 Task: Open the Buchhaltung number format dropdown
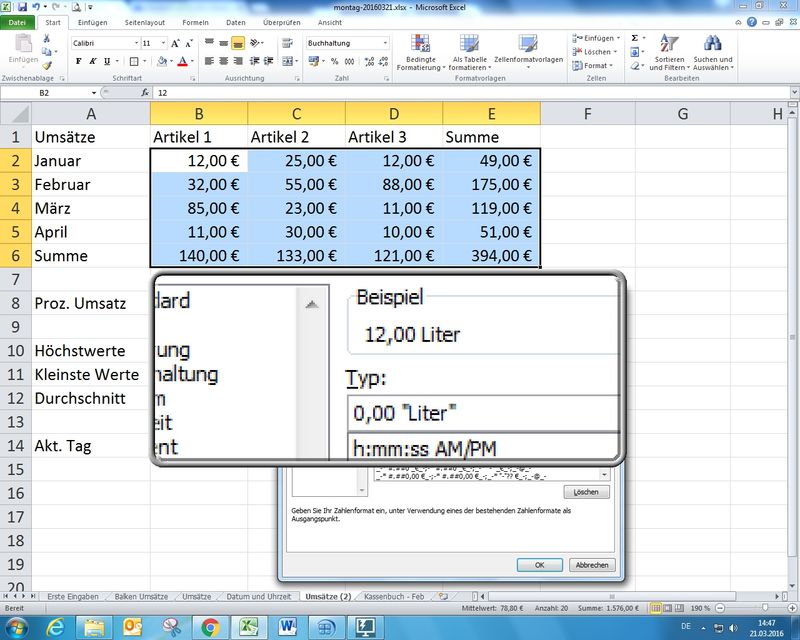[x=385, y=43]
